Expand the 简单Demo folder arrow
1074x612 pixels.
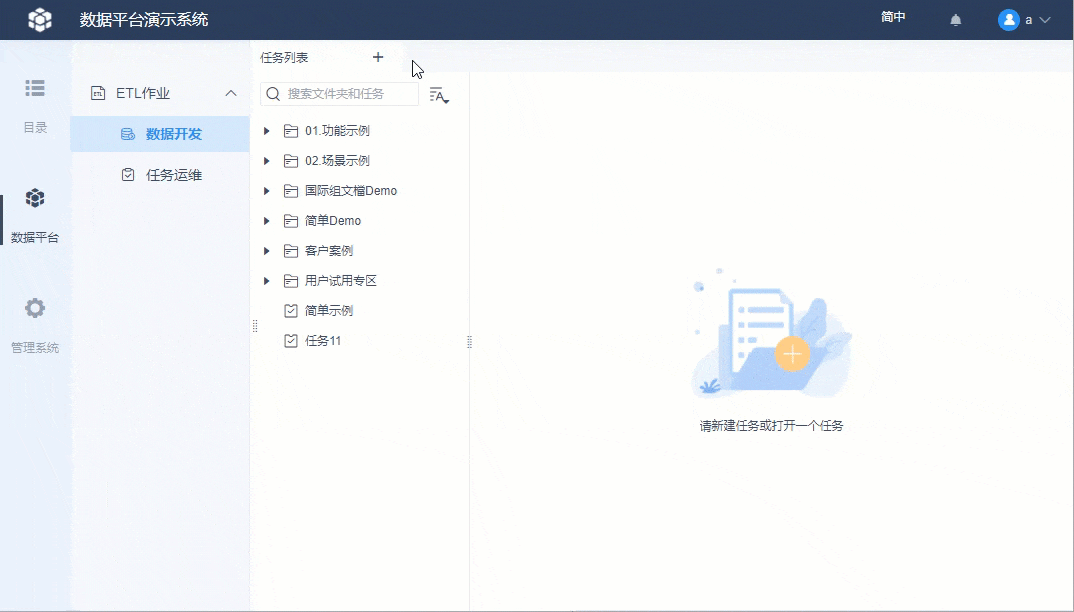pos(266,221)
